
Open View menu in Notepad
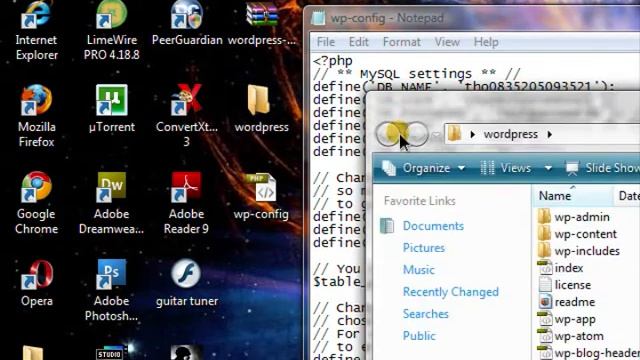pos(447,42)
